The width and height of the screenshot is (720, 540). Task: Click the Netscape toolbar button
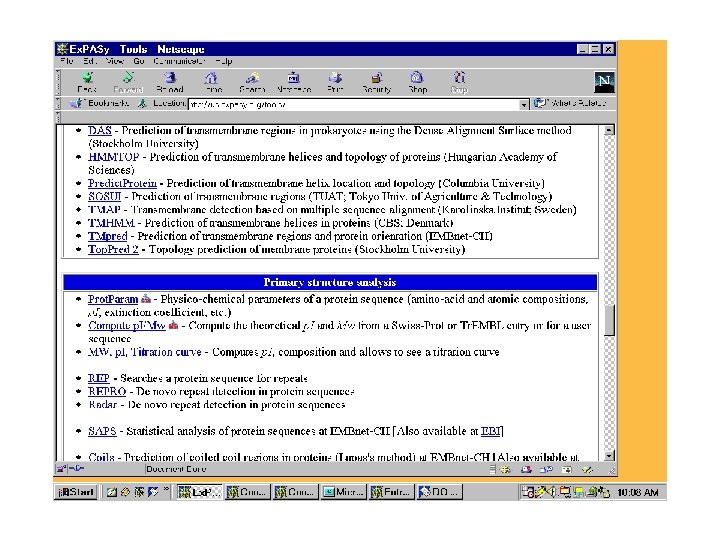coord(294,83)
